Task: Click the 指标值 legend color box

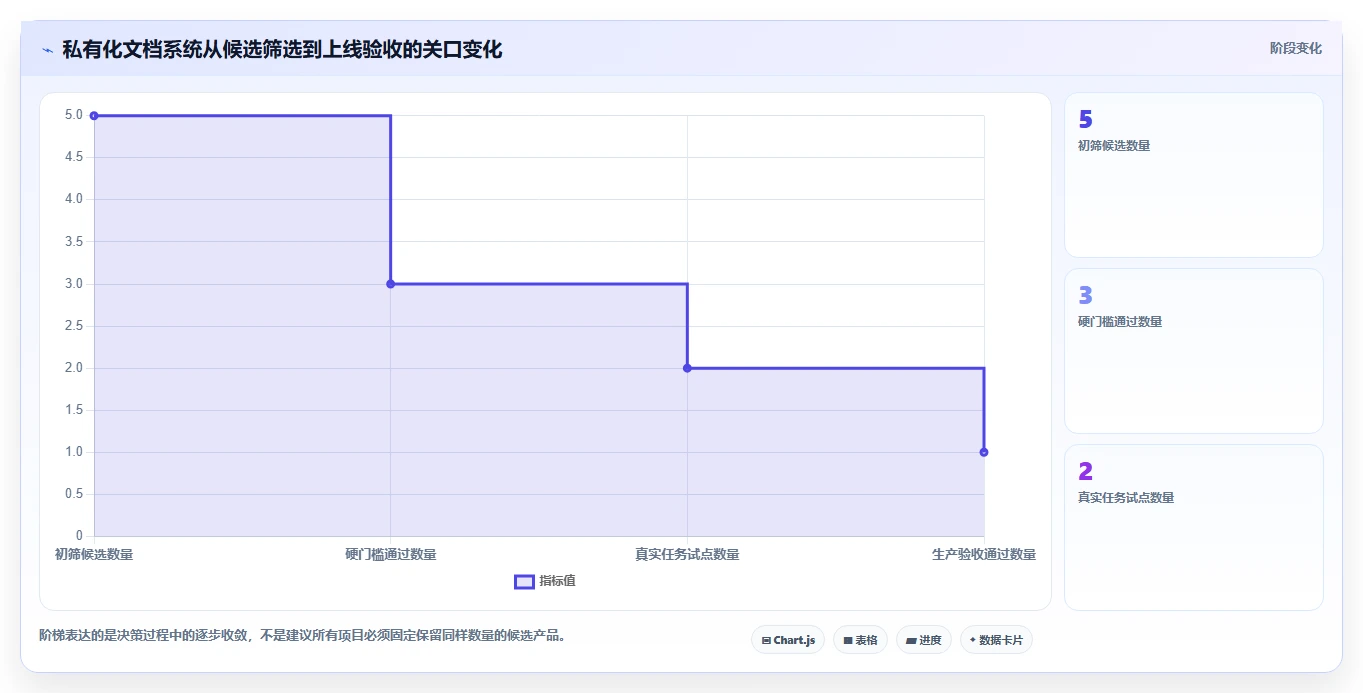Action: point(525,582)
